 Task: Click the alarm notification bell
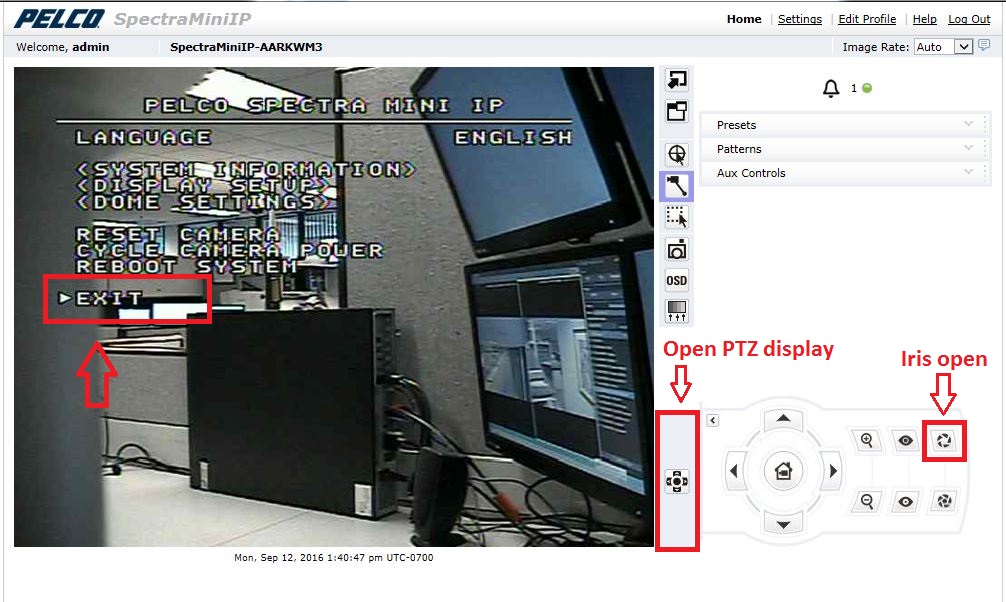coord(830,88)
